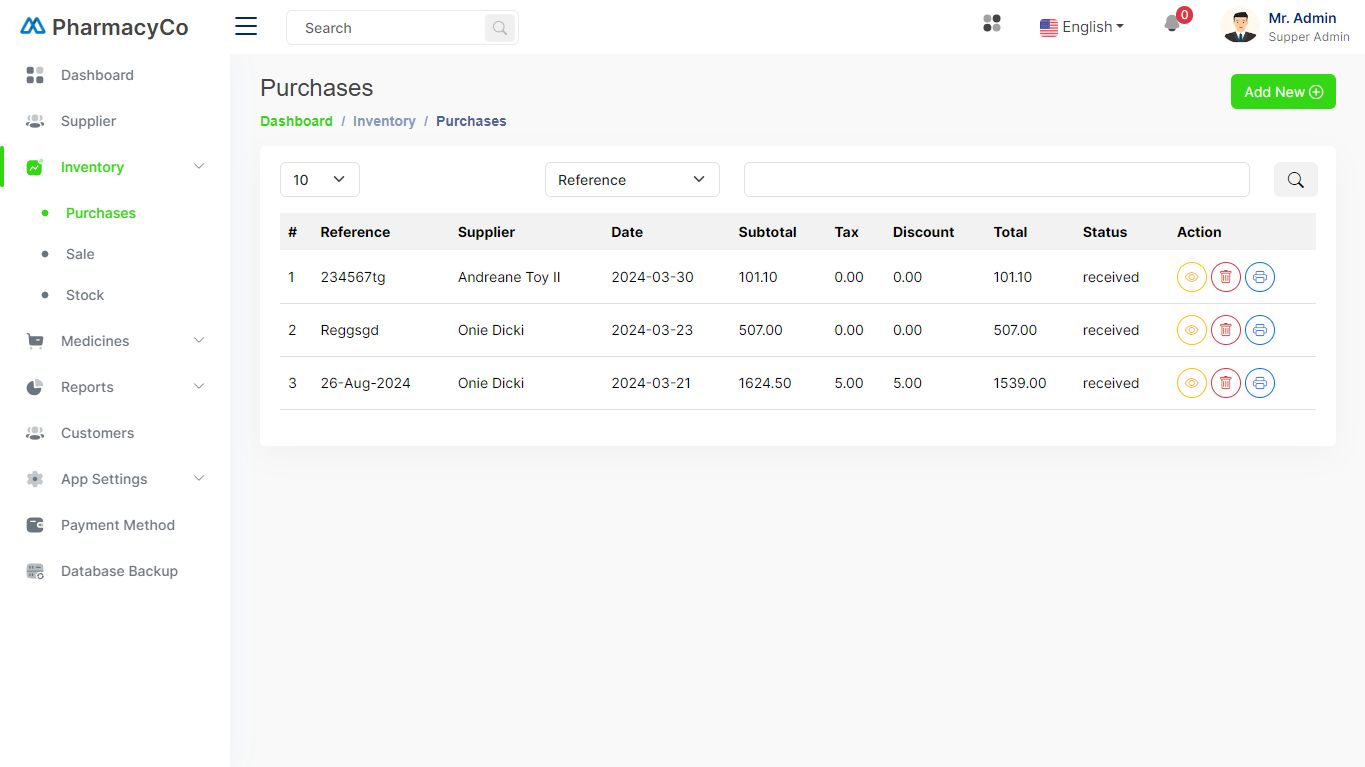Print purchase Reggsgd
This screenshot has height=767, width=1365.
(1260, 330)
